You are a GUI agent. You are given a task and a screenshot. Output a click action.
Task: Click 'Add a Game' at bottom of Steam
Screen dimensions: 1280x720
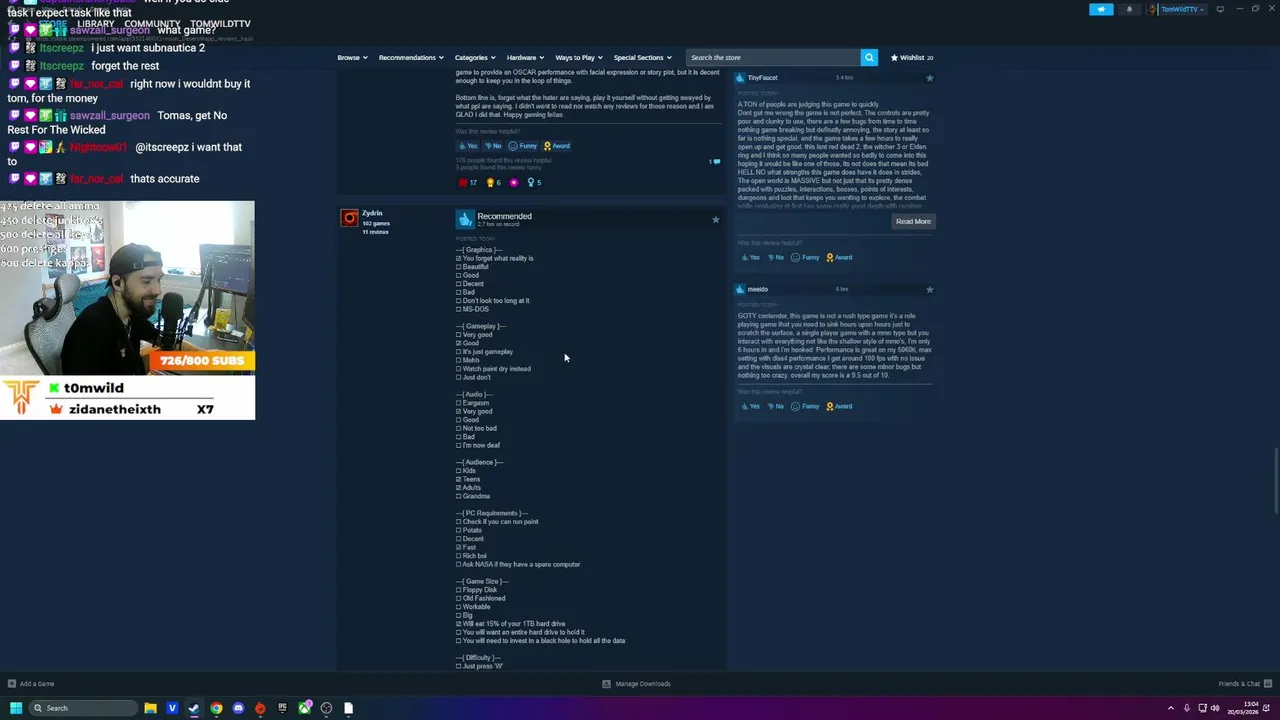[31, 684]
